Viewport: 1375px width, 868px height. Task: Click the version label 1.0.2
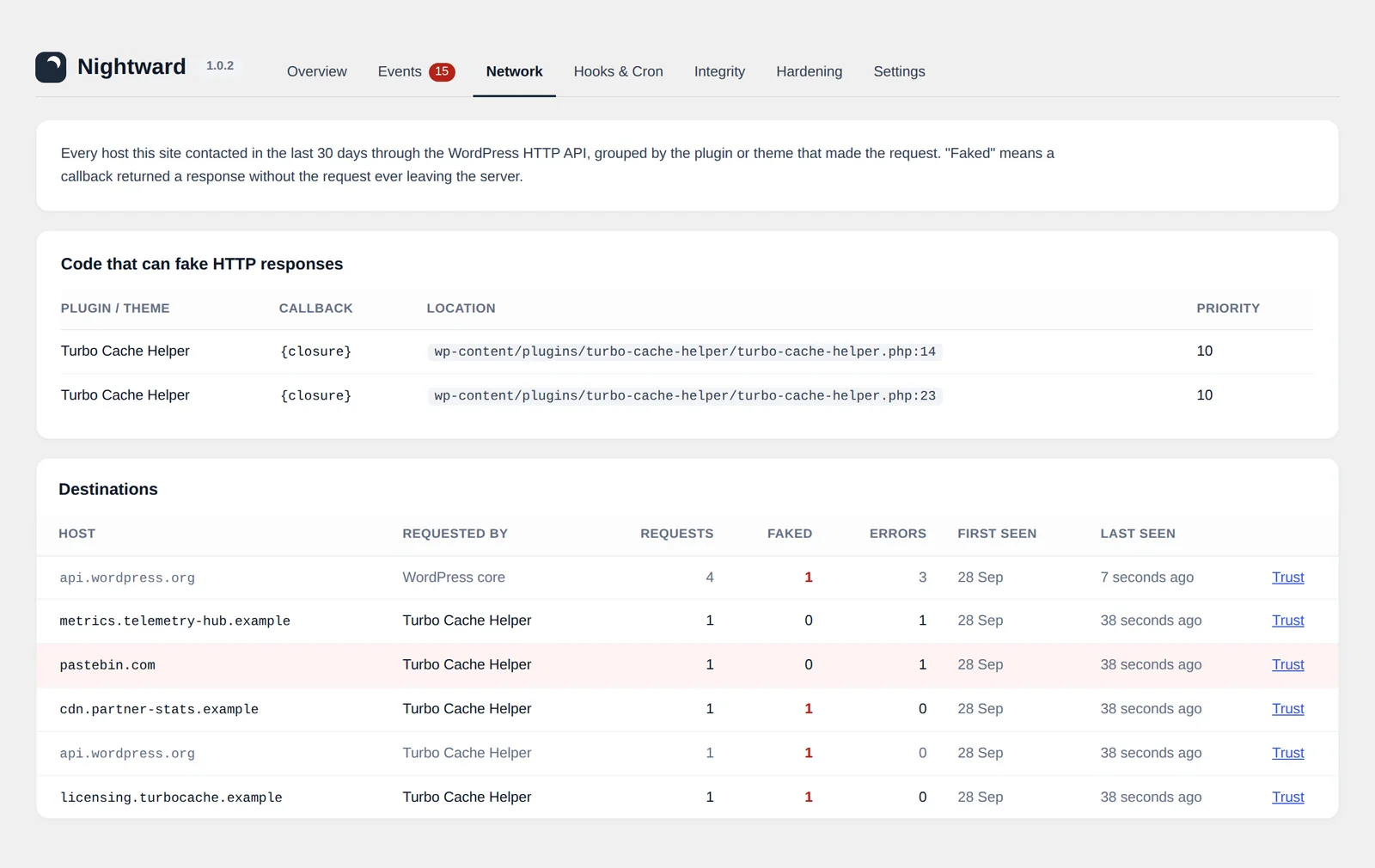[220, 66]
